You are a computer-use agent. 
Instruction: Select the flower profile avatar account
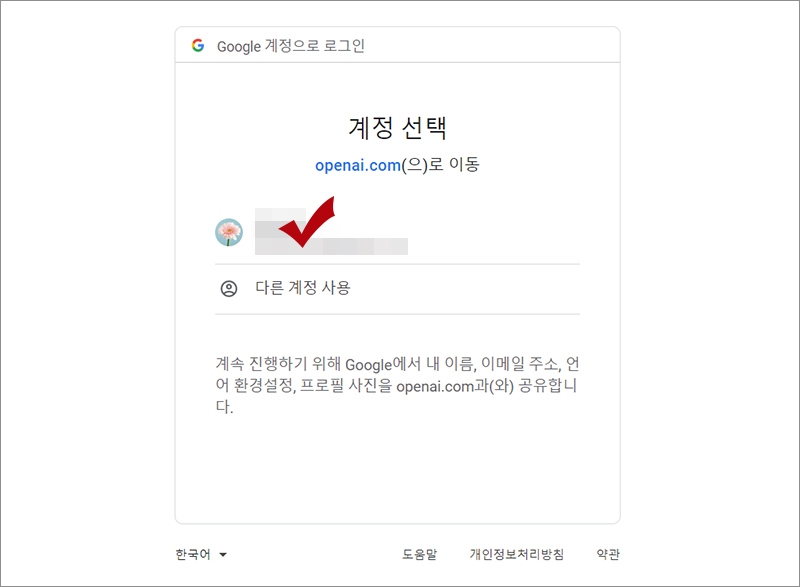(229, 233)
